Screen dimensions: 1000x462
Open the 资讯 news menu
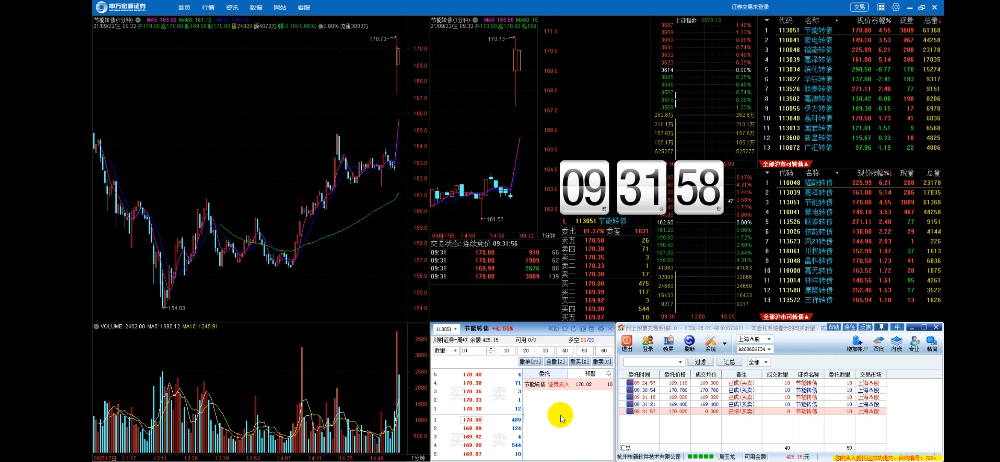pyautogui.click(x=232, y=7)
